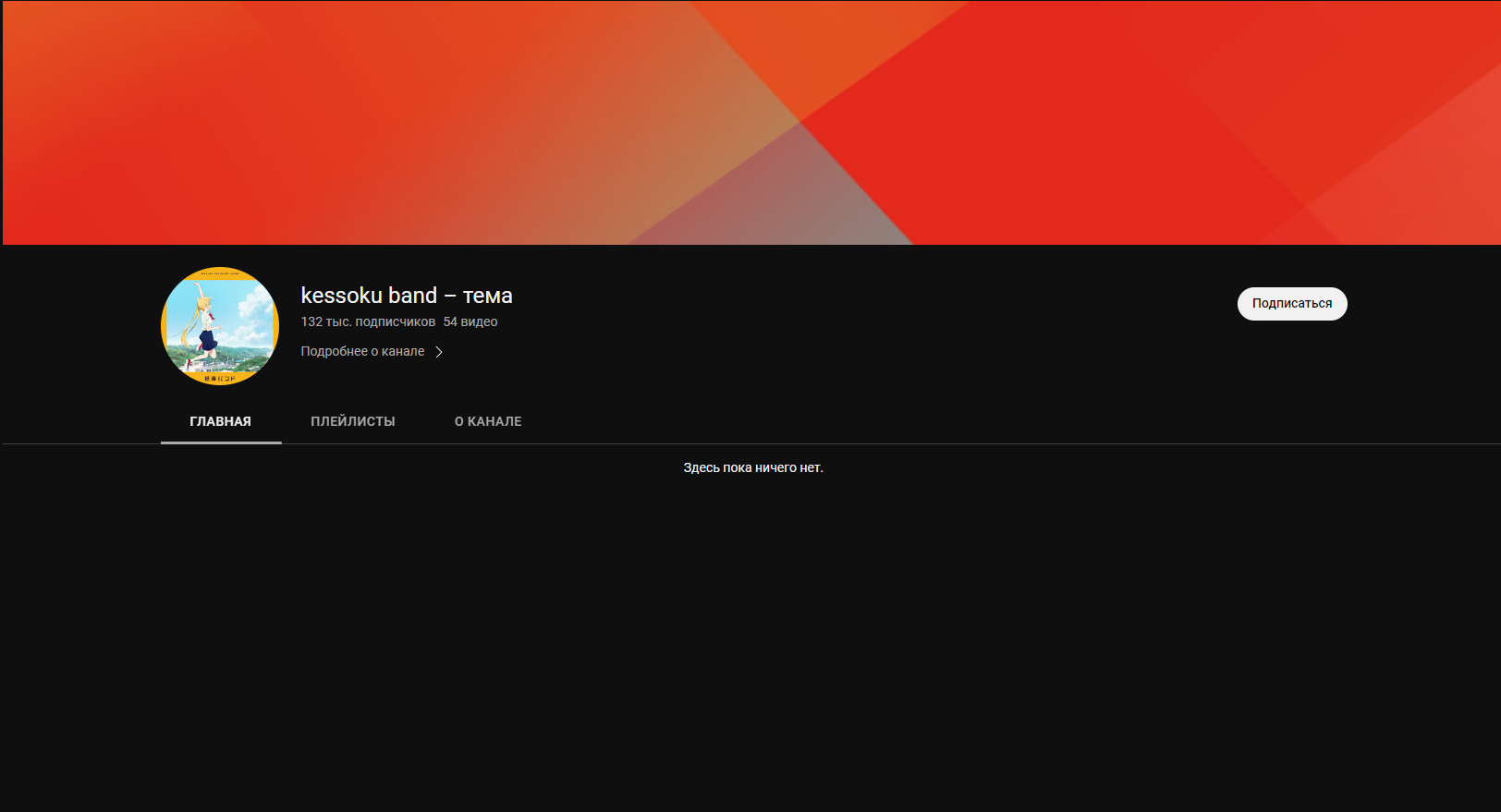1501x812 pixels.
Task: Open the О КАНАЛЕ tab
Action: coord(488,421)
